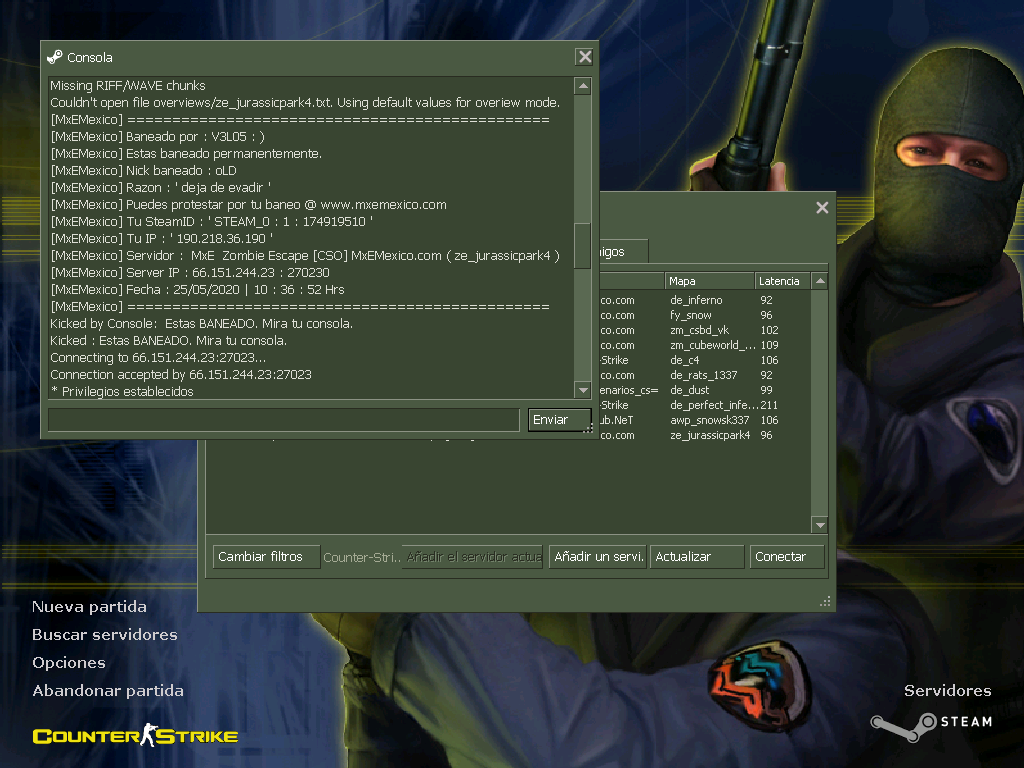
Task: Click 'Connection accepted by' console line
Action: [181, 374]
